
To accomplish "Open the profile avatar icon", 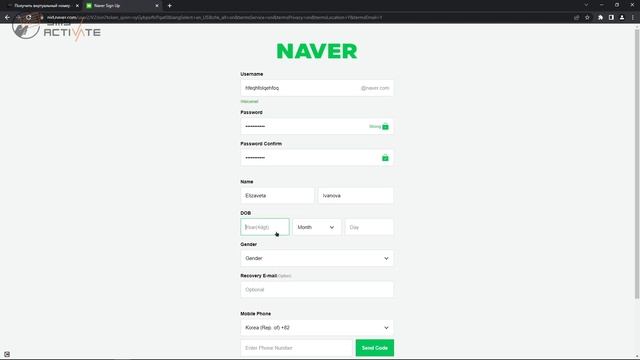I will 622,18.
